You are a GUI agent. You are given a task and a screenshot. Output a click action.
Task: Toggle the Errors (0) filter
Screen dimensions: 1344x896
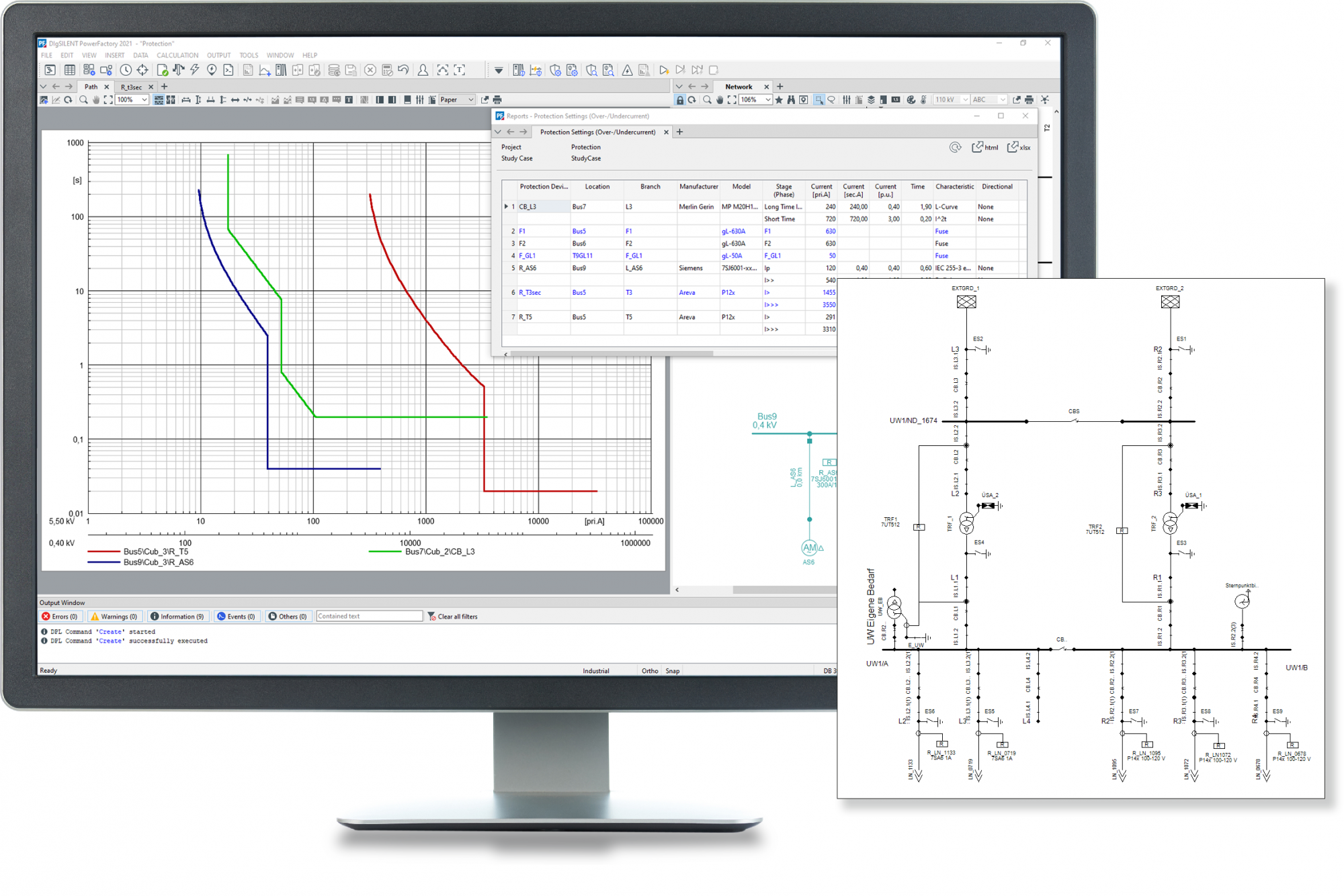(x=60, y=617)
